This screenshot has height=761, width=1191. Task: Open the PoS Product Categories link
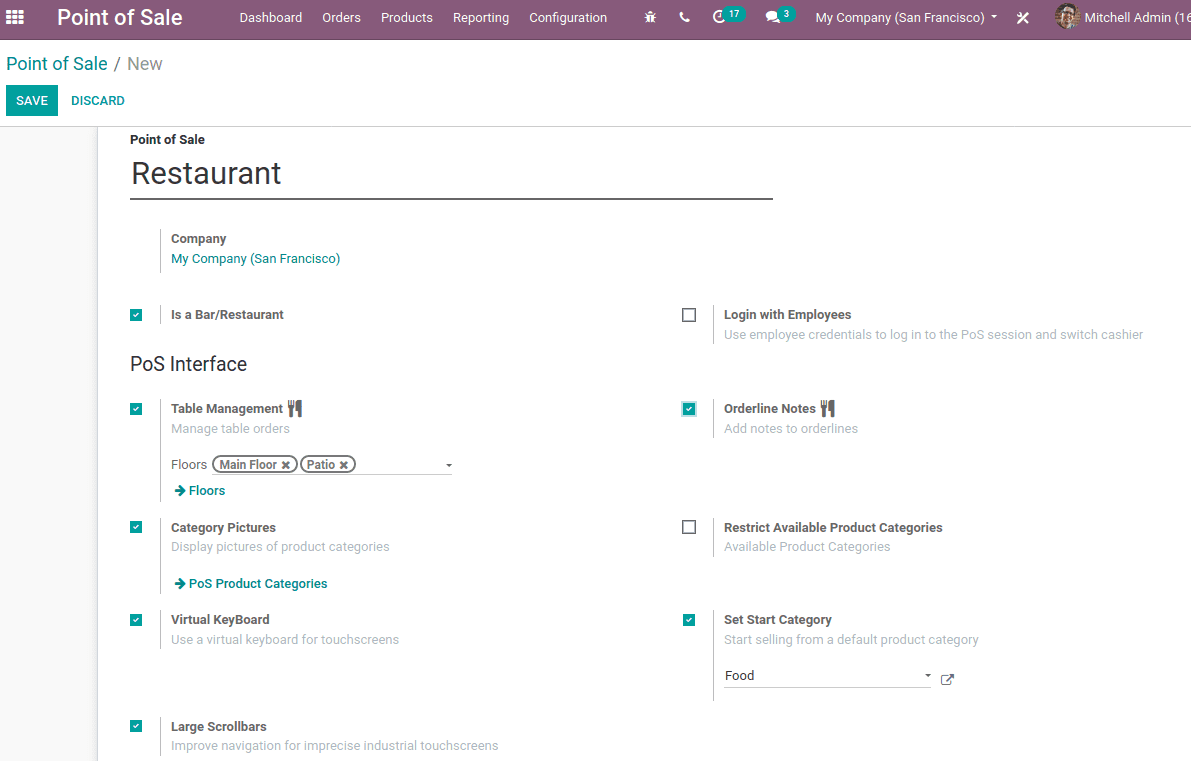pos(251,583)
